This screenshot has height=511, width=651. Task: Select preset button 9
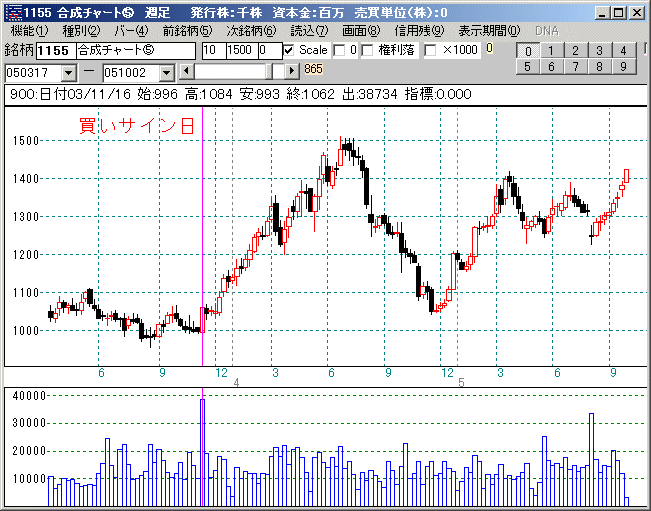point(623,66)
